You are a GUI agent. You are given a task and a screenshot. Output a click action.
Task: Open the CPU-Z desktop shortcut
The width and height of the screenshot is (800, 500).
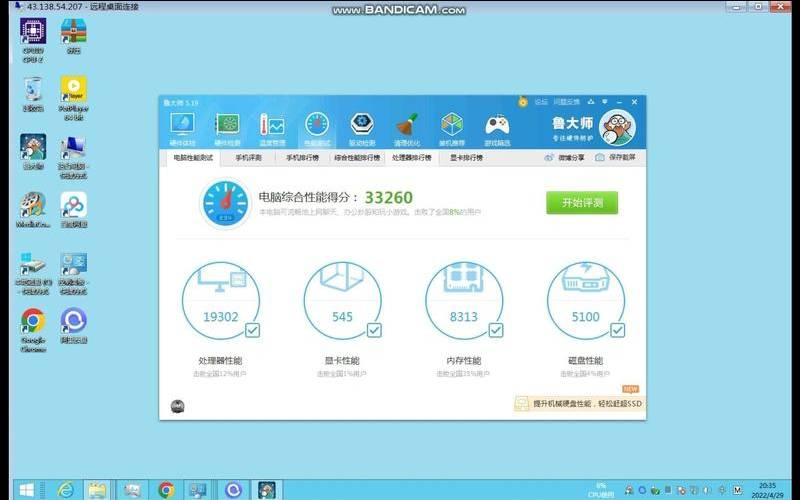point(33,41)
